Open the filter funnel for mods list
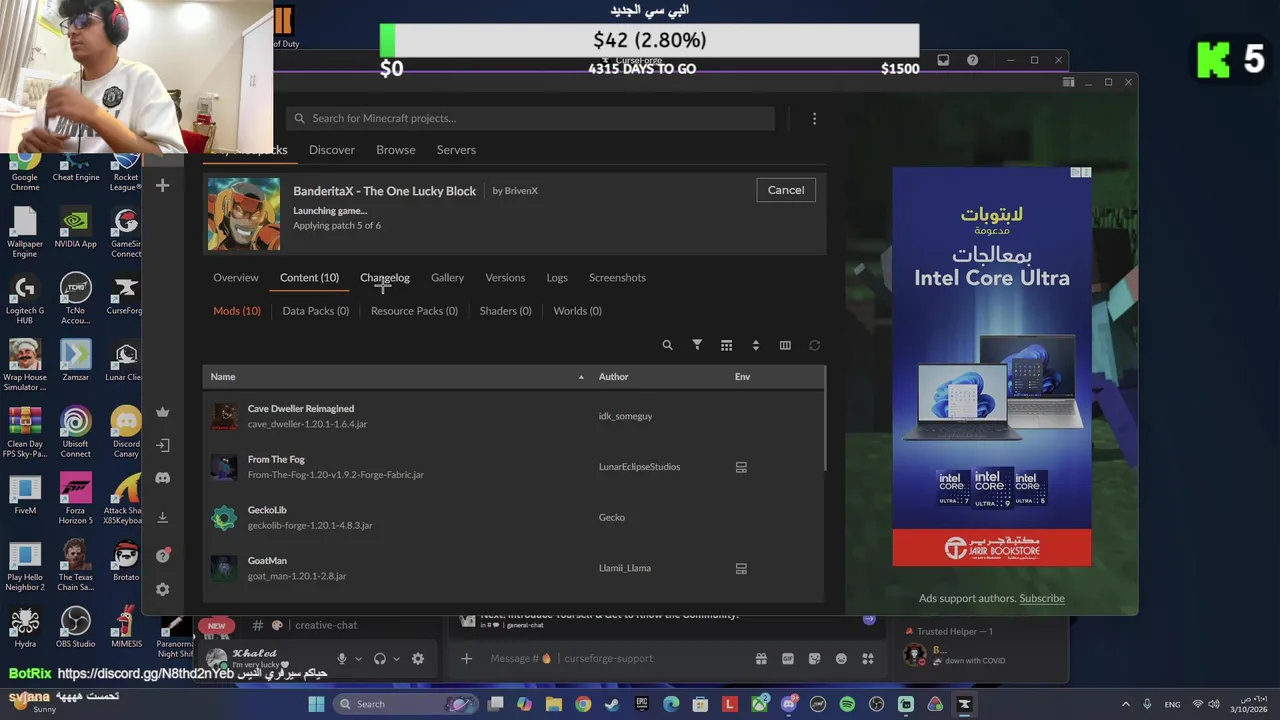1280x720 pixels. click(697, 345)
